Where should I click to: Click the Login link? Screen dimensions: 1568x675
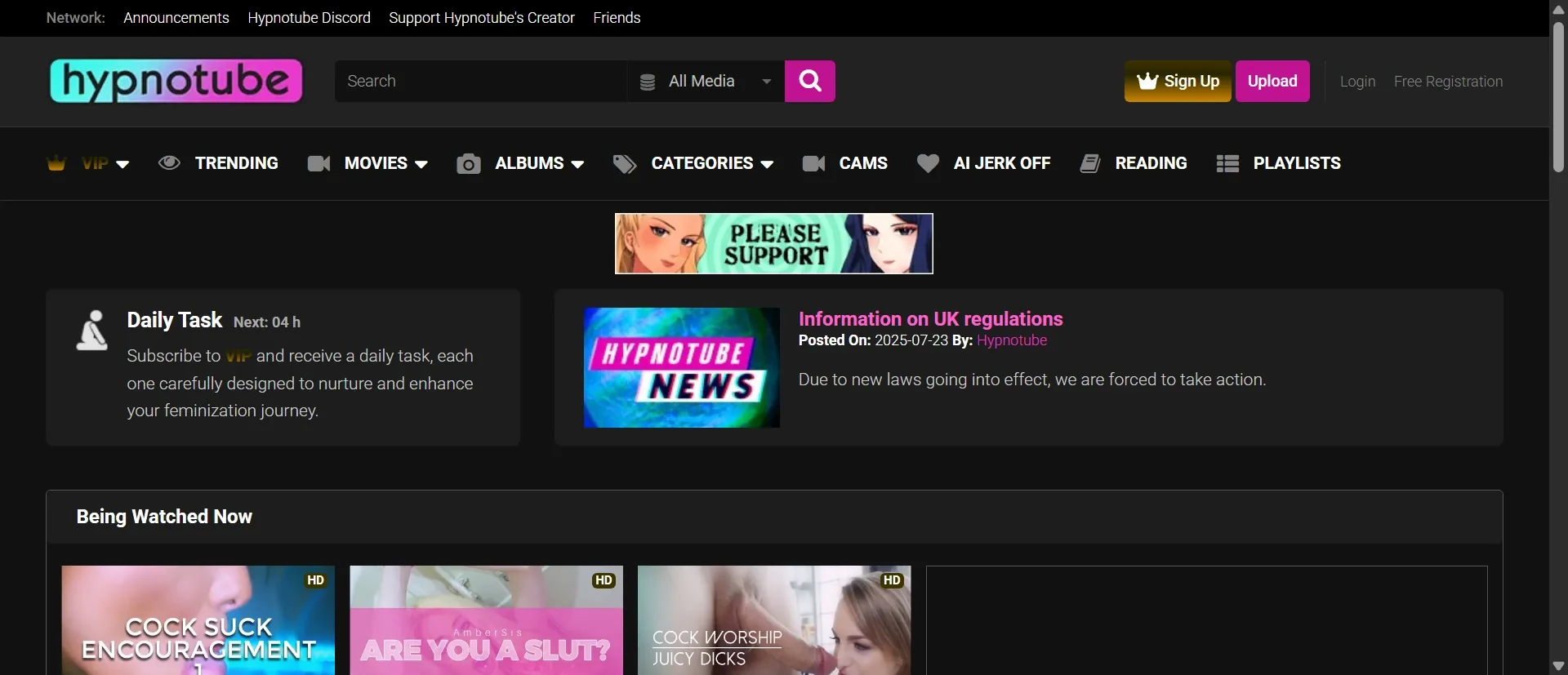[1357, 82]
